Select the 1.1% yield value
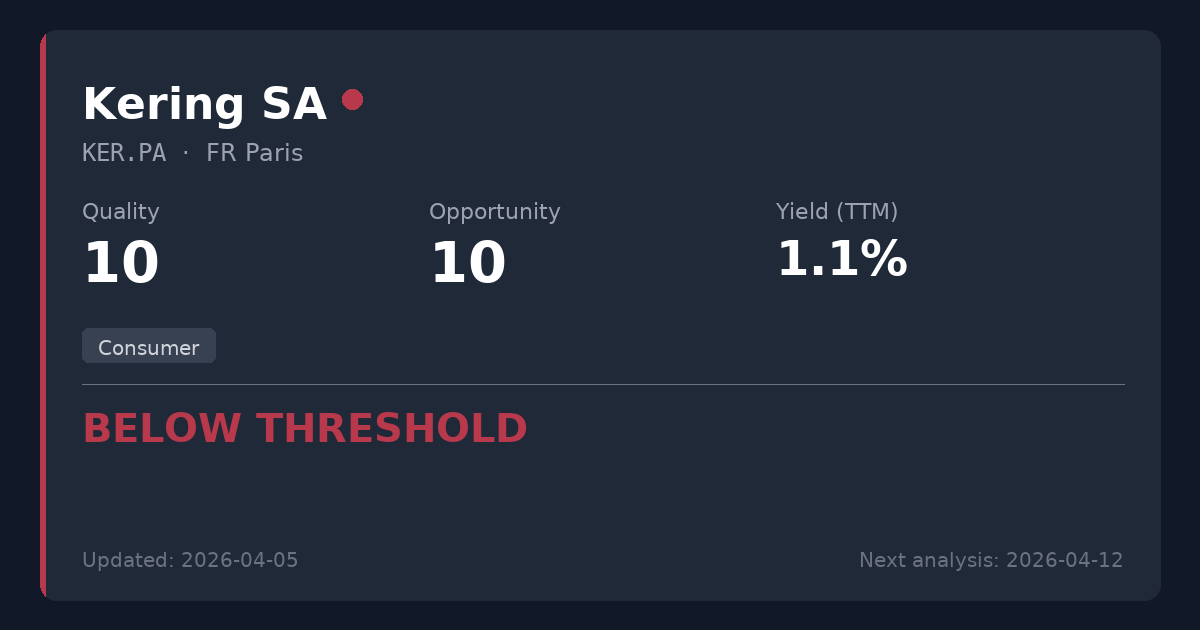This screenshot has width=1200, height=630. click(x=841, y=260)
